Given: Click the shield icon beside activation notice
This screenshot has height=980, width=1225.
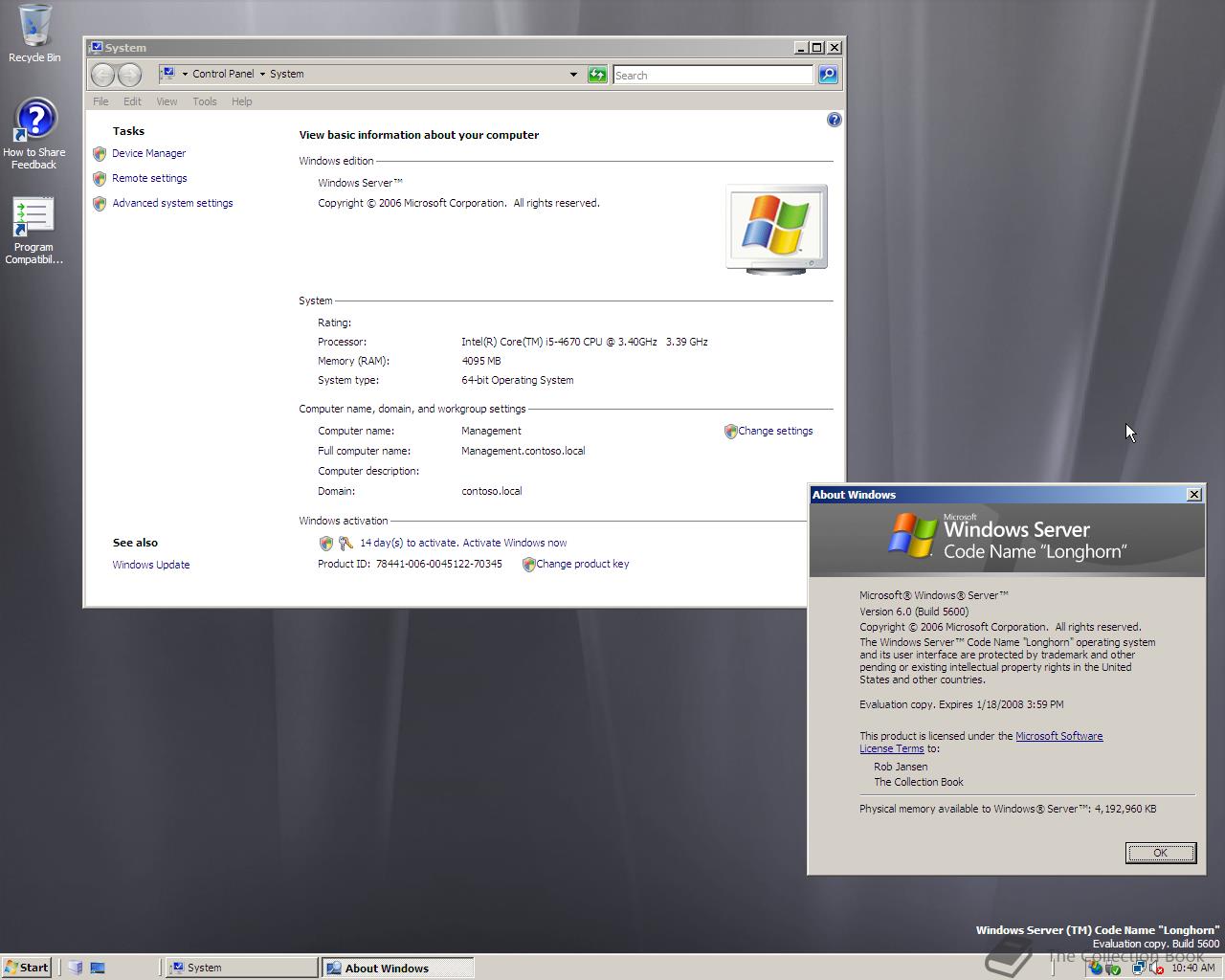Looking at the screenshot, I should [x=325, y=544].
